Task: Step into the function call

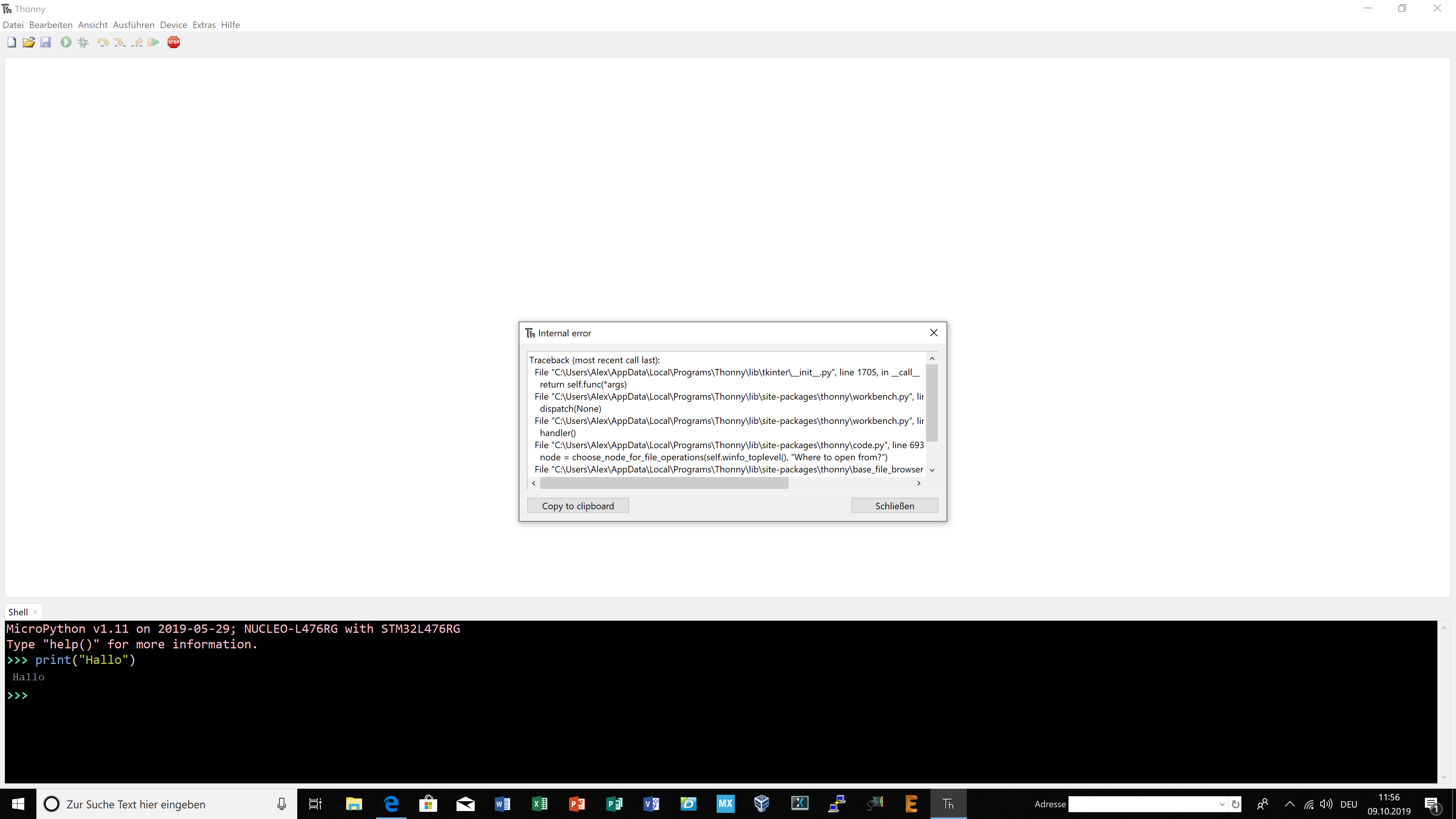Action: coord(120,42)
